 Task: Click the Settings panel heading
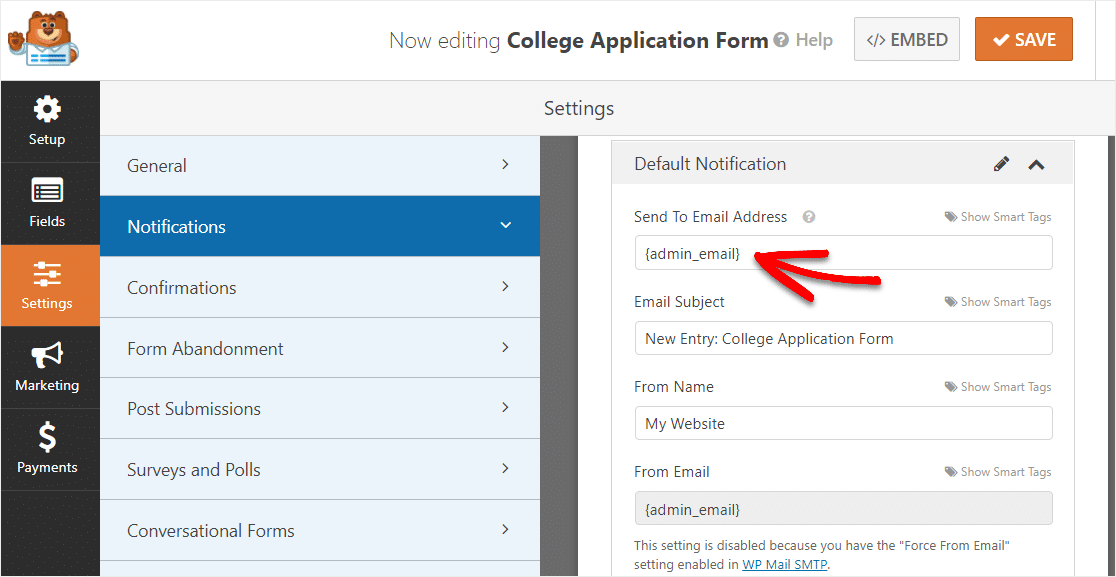[x=579, y=109]
